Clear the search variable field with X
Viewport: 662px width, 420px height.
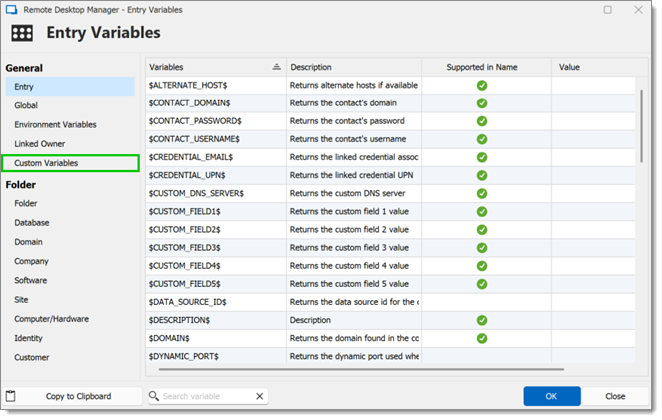260,396
